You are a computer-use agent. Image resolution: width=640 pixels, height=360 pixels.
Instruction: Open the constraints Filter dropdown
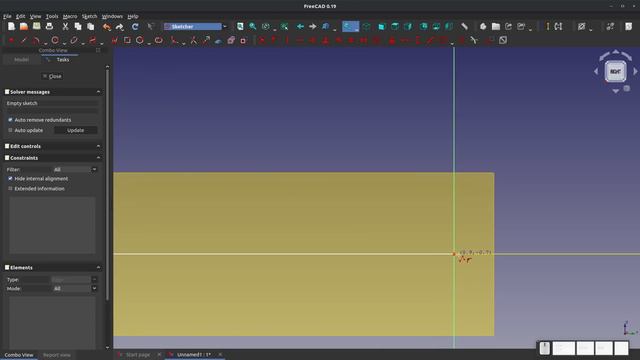coord(75,169)
